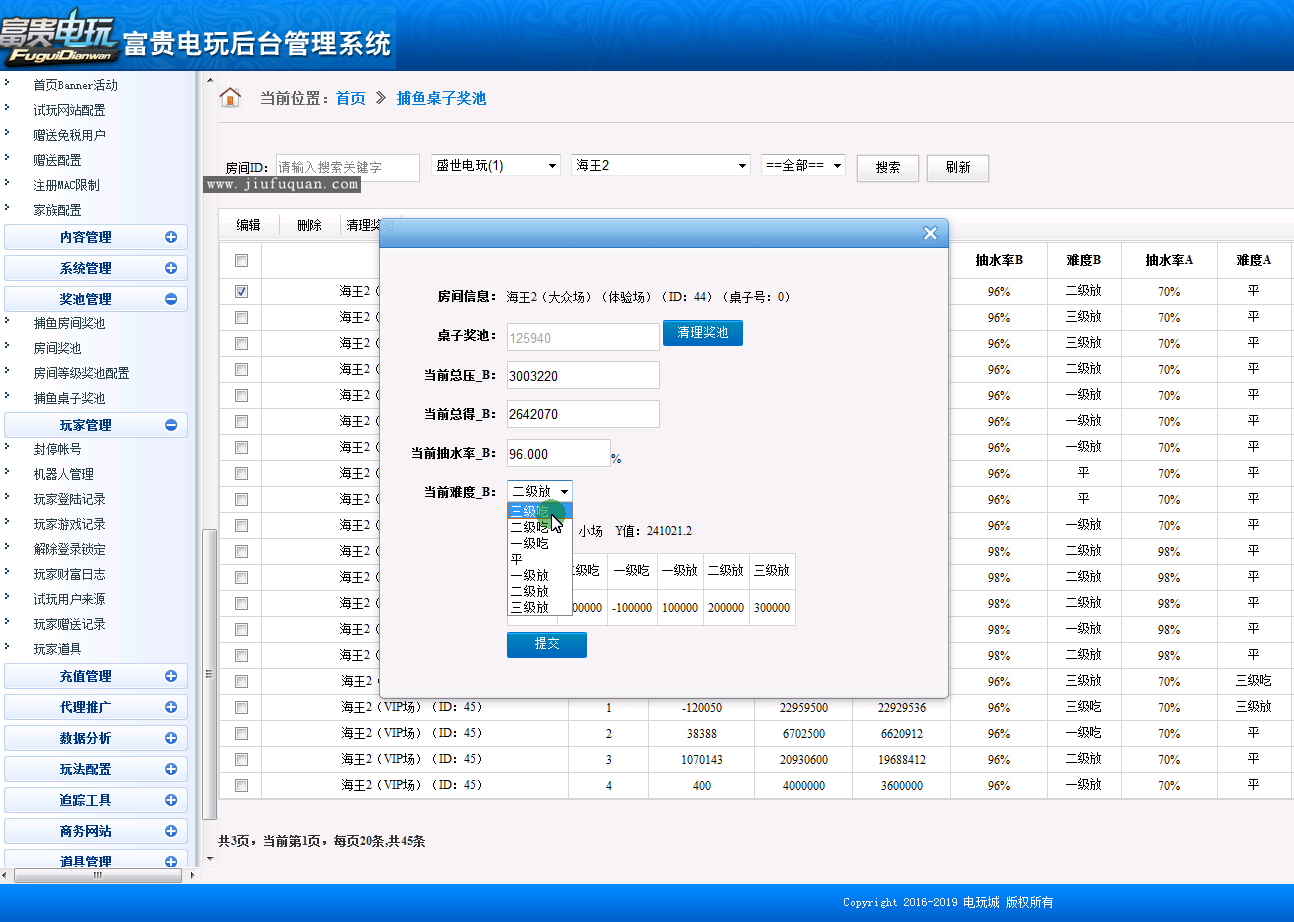This screenshot has height=922, width=1294.
Task: Choose 一级吃 in the difficulty list
Action: pyautogui.click(x=540, y=543)
